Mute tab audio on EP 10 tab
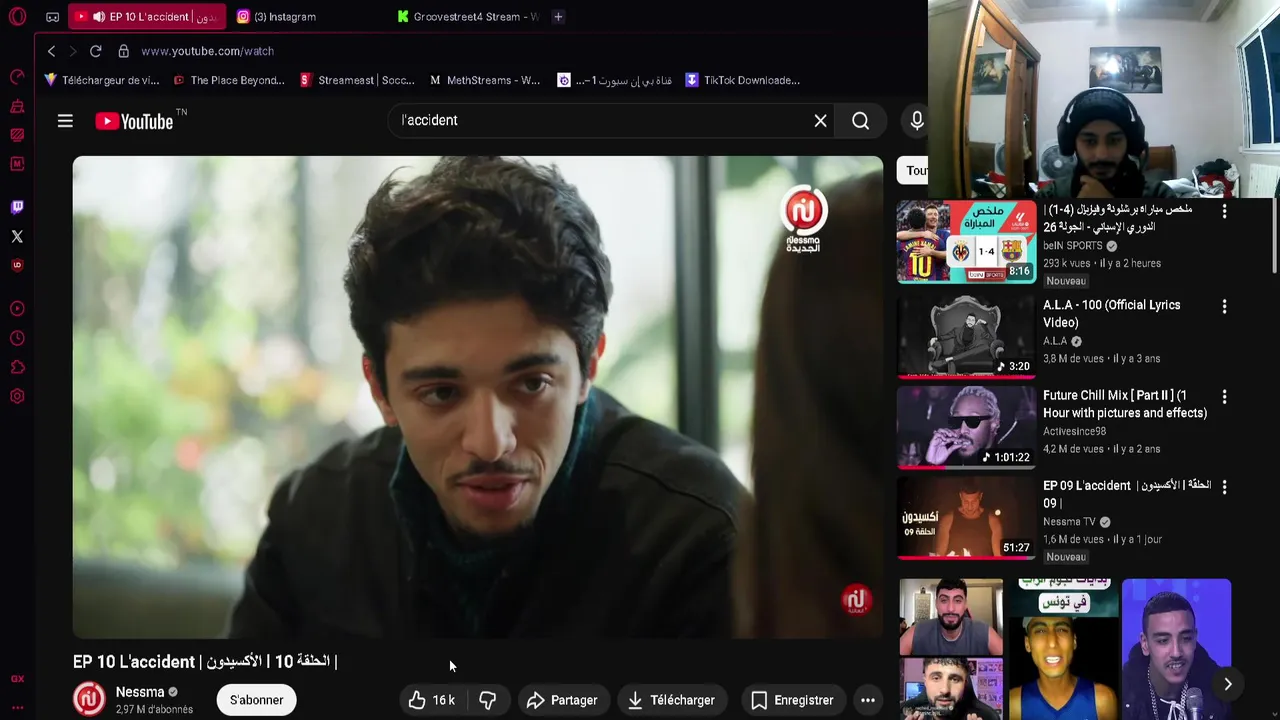This screenshot has height=720, width=1280. [x=98, y=17]
